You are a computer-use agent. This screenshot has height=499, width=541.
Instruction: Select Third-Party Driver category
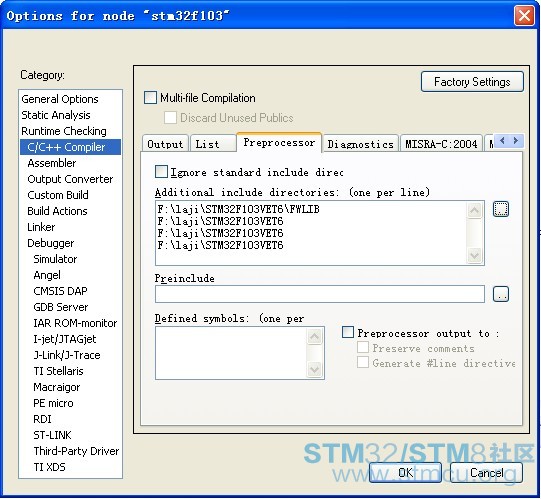click(70, 451)
